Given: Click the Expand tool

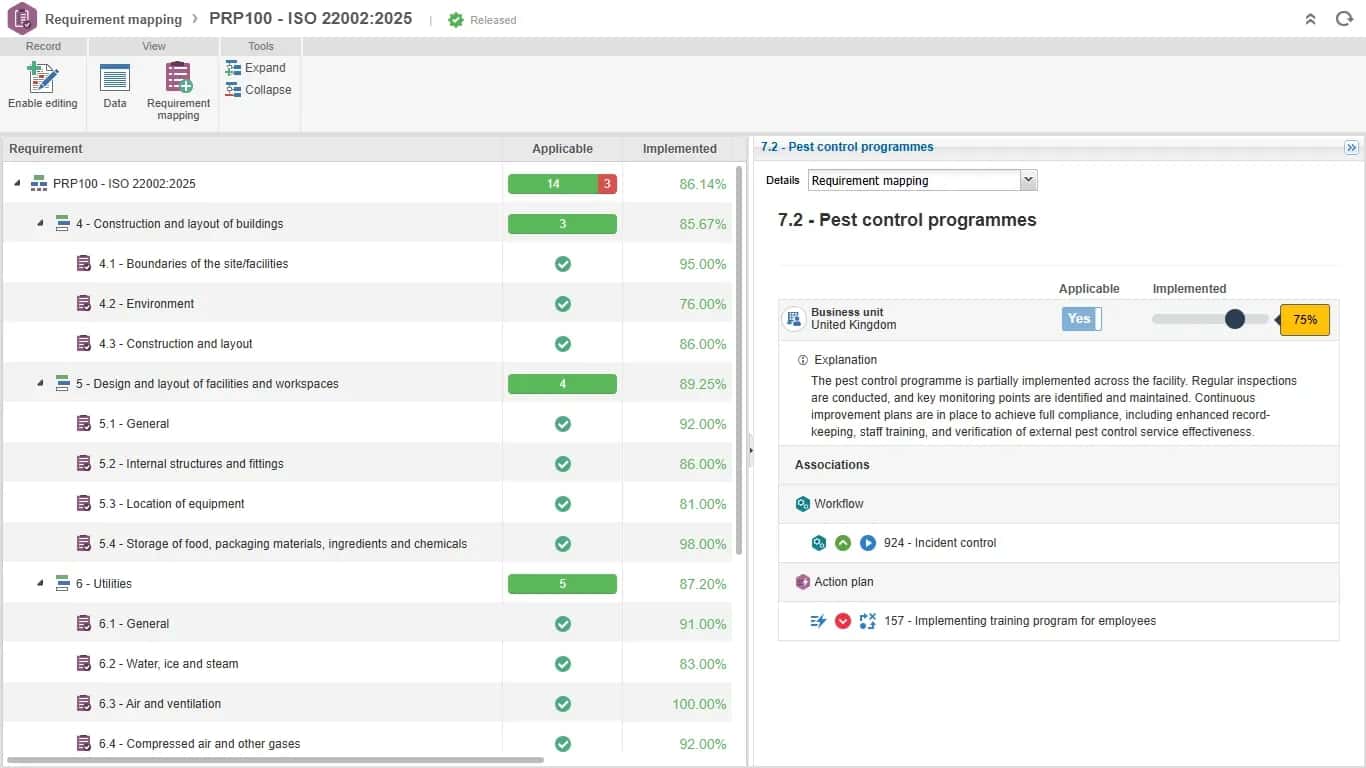Looking at the screenshot, I should tap(256, 68).
